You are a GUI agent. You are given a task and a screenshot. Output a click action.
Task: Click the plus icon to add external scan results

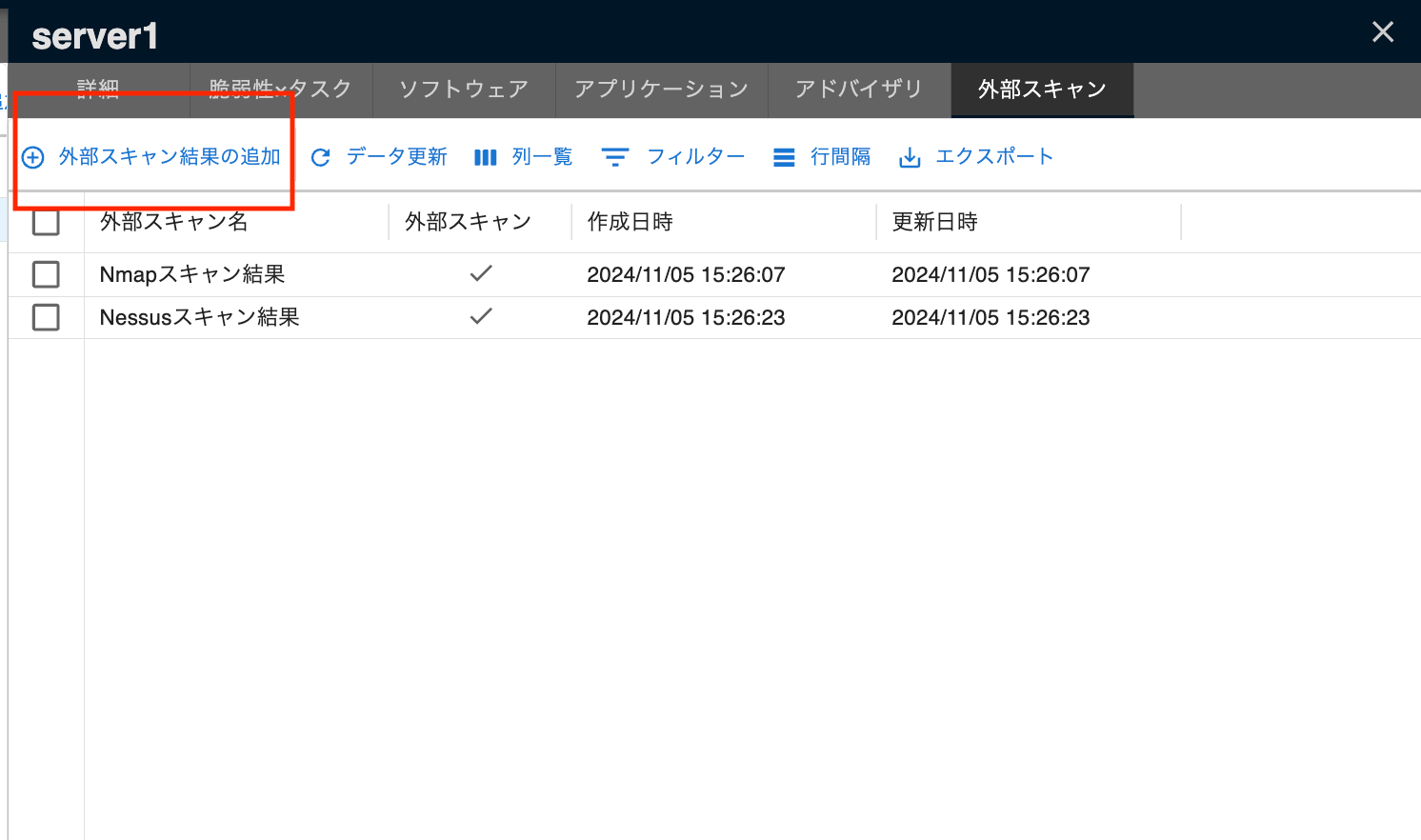point(32,156)
